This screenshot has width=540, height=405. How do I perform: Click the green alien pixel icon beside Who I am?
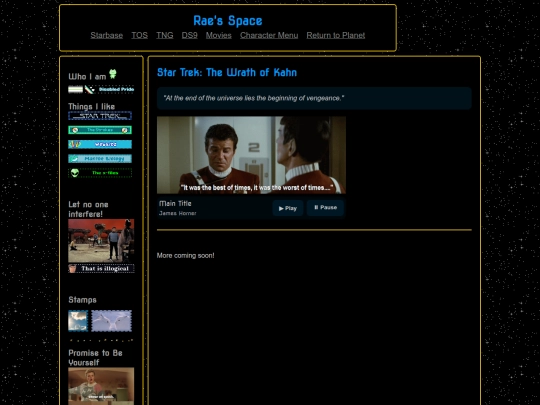[x=113, y=74]
